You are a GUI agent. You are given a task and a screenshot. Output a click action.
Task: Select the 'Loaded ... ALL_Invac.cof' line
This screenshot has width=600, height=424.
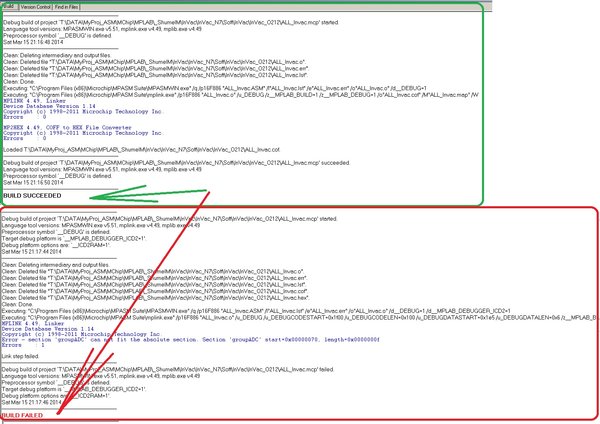(142, 150)
